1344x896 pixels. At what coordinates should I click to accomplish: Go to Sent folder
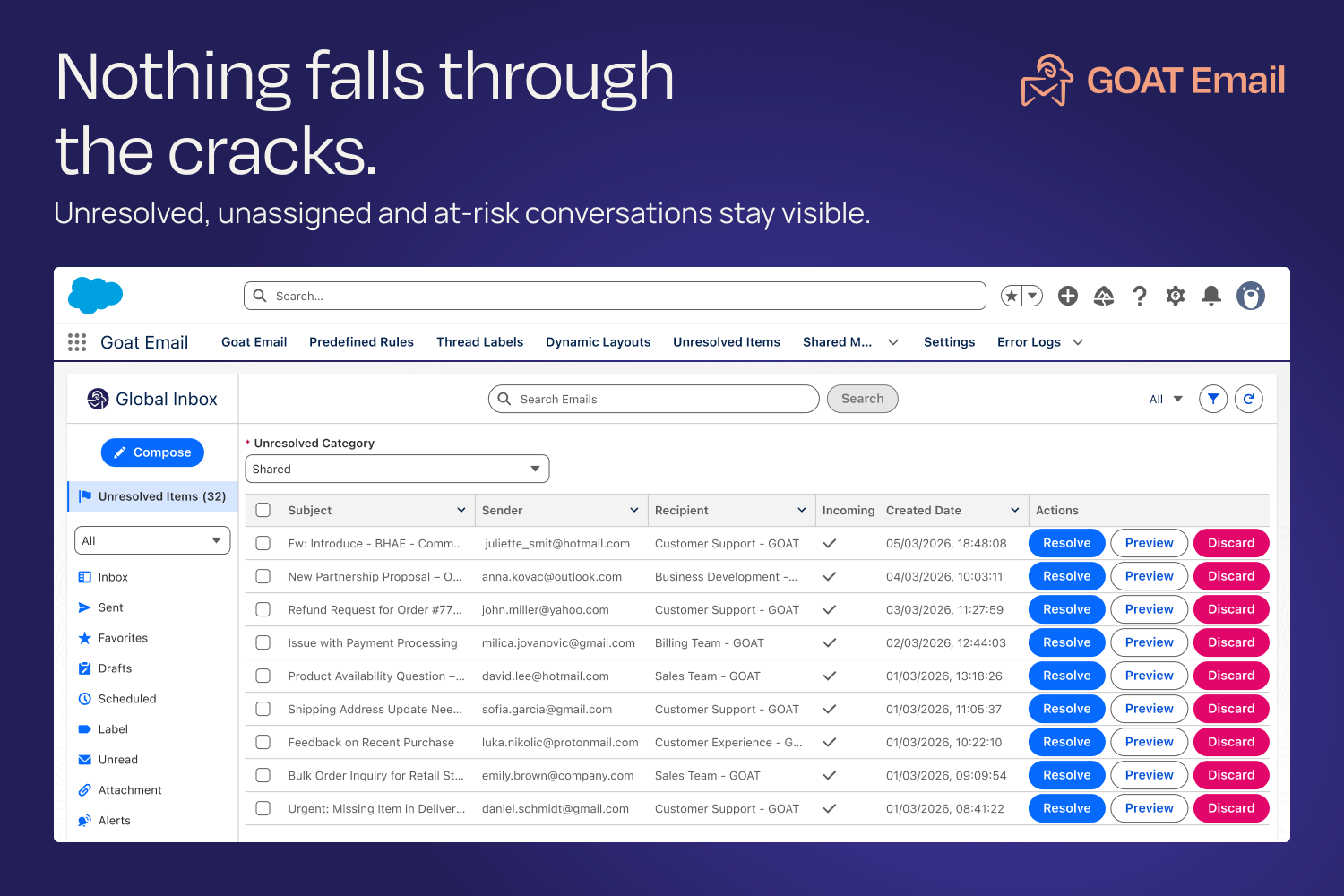pyautogui.click(x=110, y=607)
